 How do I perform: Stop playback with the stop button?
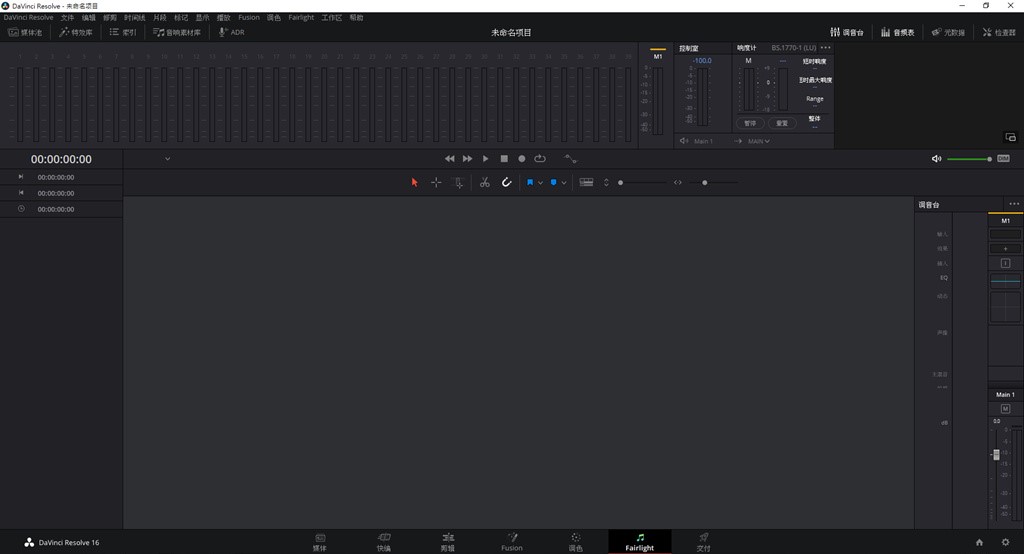[504, 159]
